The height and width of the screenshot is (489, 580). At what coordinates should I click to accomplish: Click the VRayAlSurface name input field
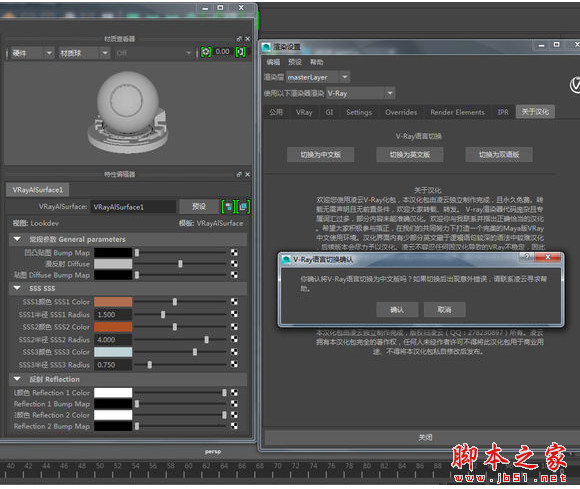click(133, 207)
